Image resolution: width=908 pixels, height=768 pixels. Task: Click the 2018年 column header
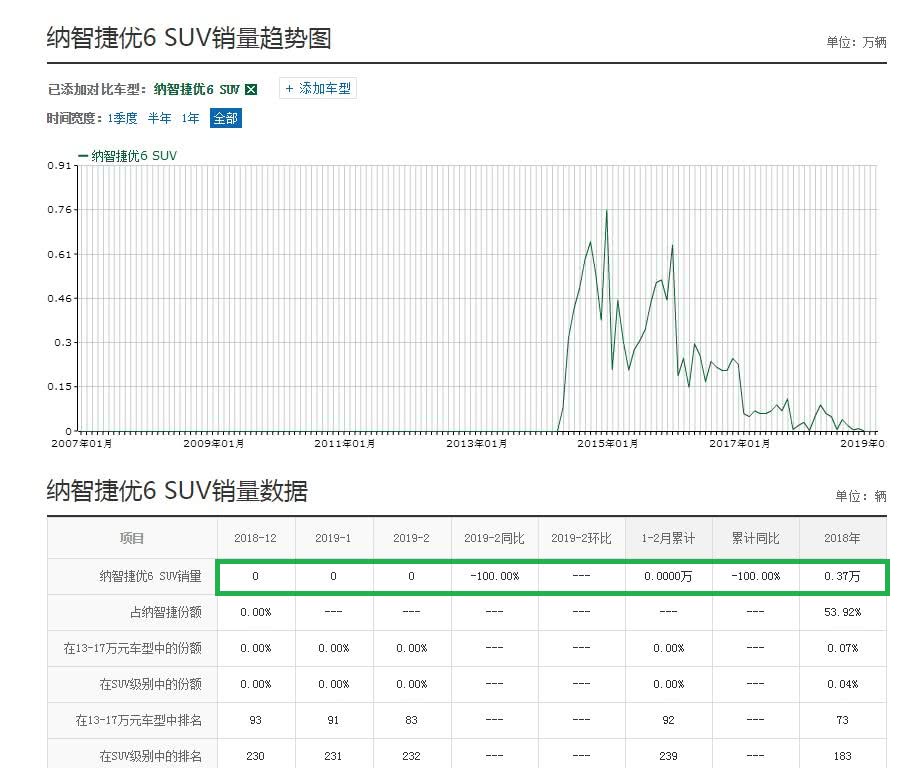click(x=842, y=538)
